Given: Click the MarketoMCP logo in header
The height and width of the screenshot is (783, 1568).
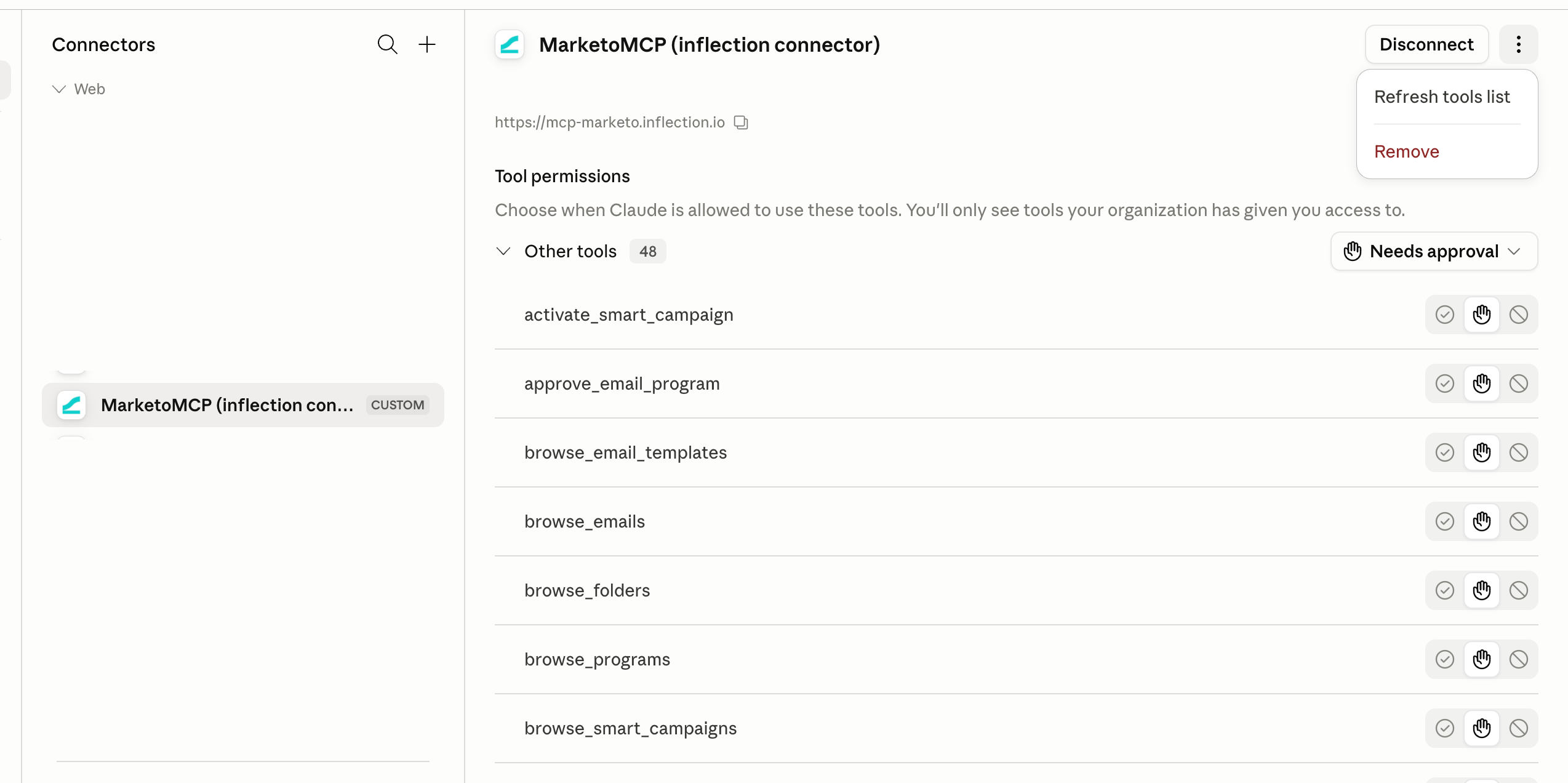Looking at the screenshot, I should (x=510, y=44).
